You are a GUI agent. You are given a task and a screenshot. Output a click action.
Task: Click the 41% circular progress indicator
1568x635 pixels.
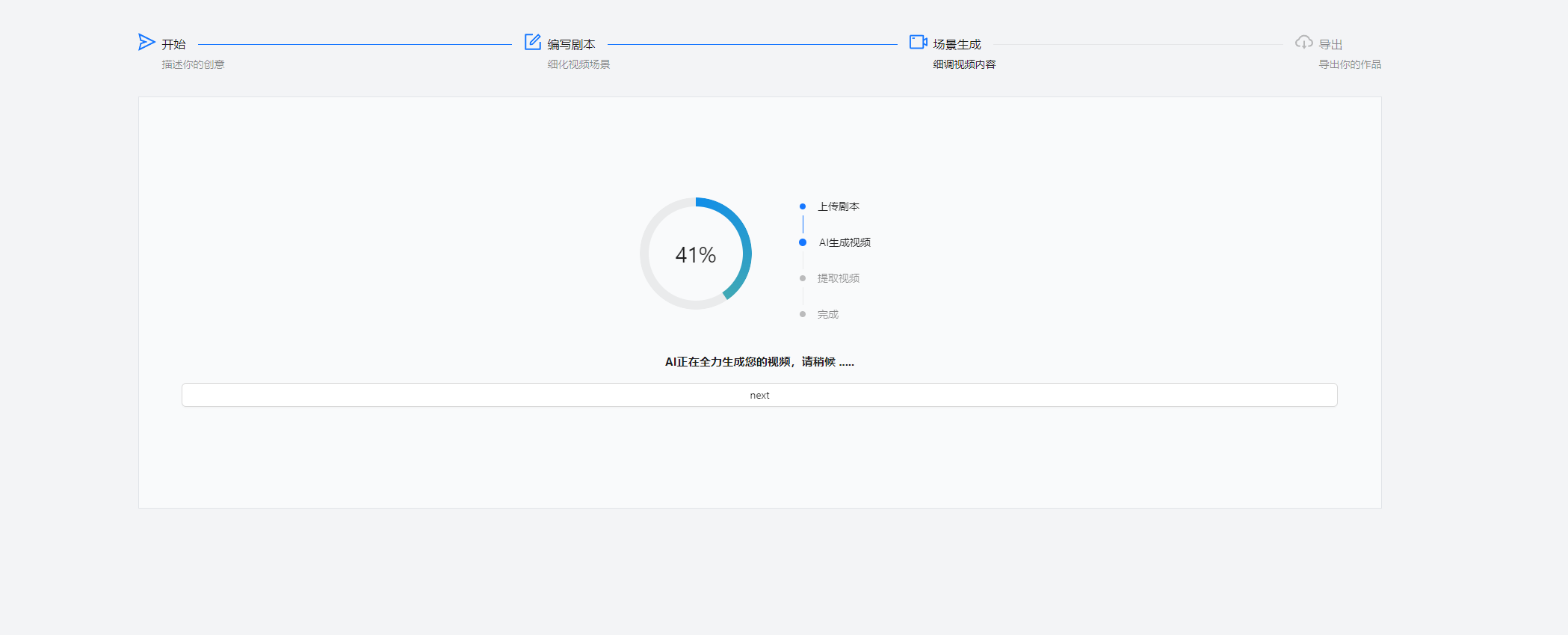(696, 254)
